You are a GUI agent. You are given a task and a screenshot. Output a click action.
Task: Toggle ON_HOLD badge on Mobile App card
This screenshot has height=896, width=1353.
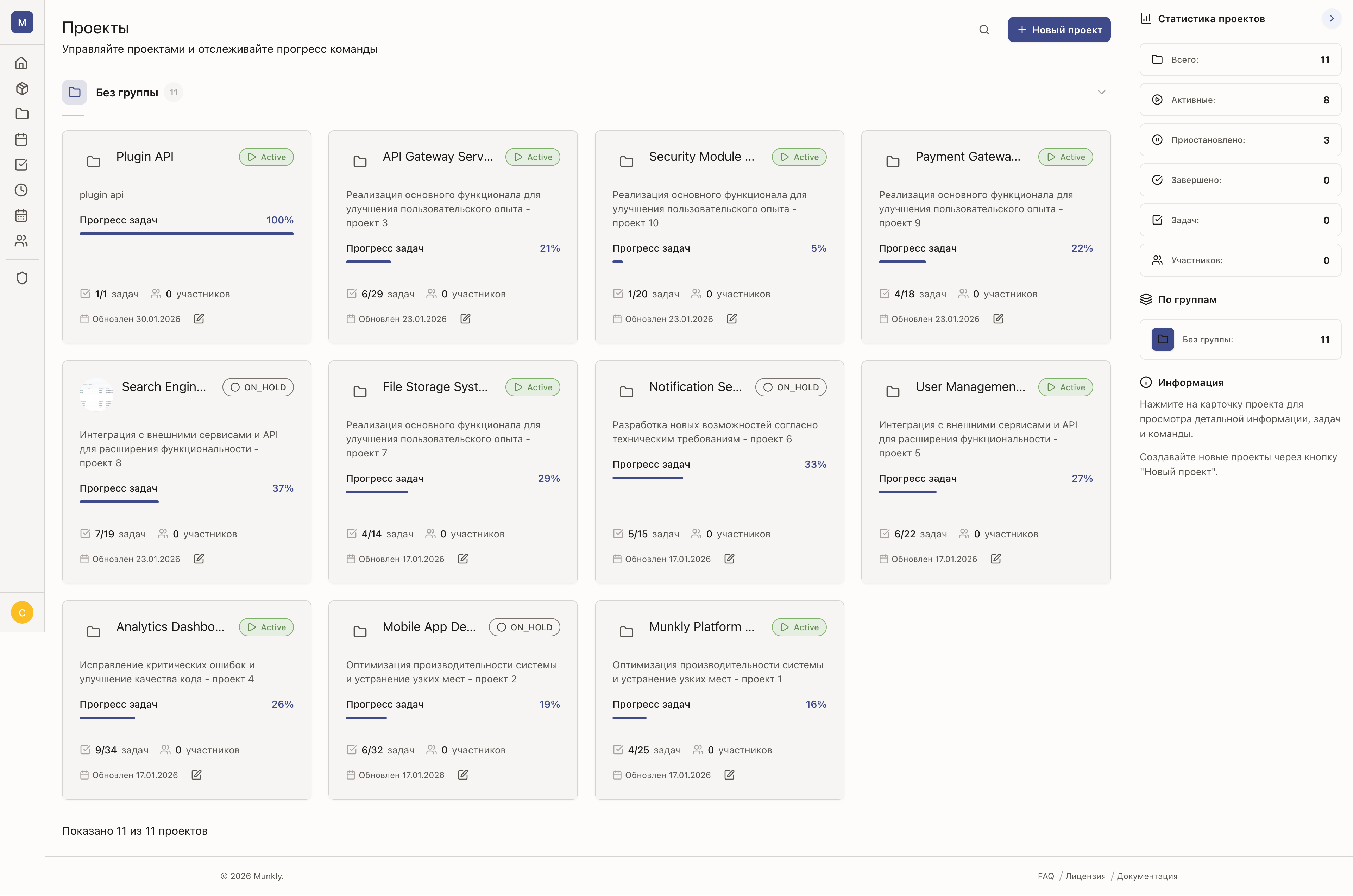point(524,627)
